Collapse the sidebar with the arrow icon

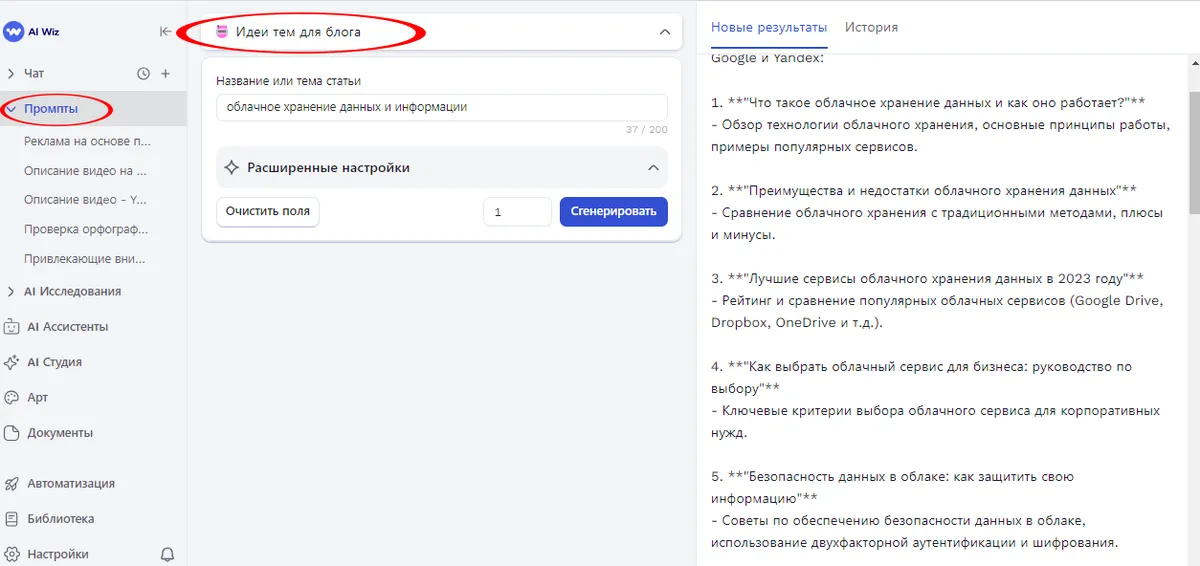(x=166, y=31)
